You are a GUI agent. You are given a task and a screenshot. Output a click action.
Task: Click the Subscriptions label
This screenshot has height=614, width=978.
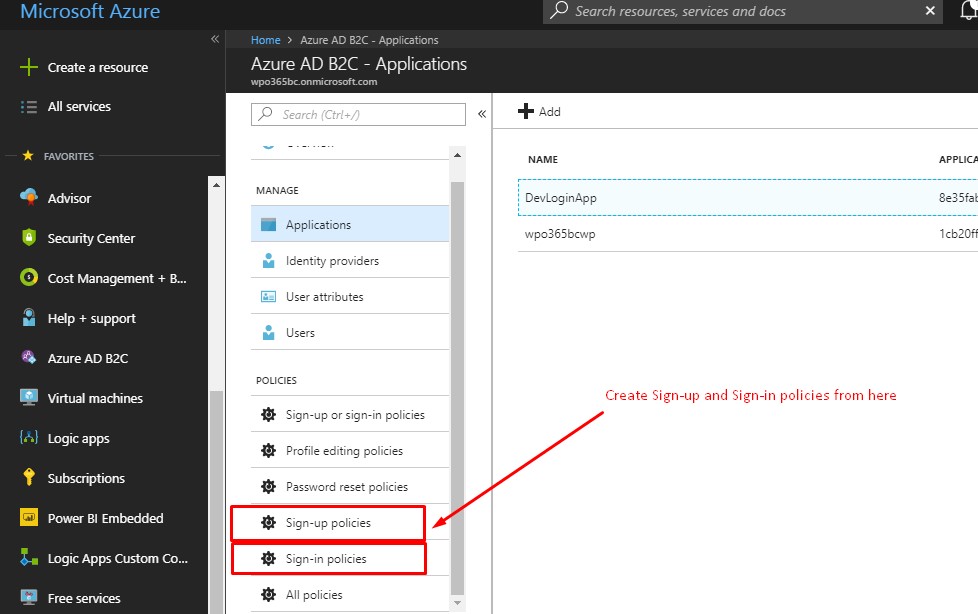[86, 479]
